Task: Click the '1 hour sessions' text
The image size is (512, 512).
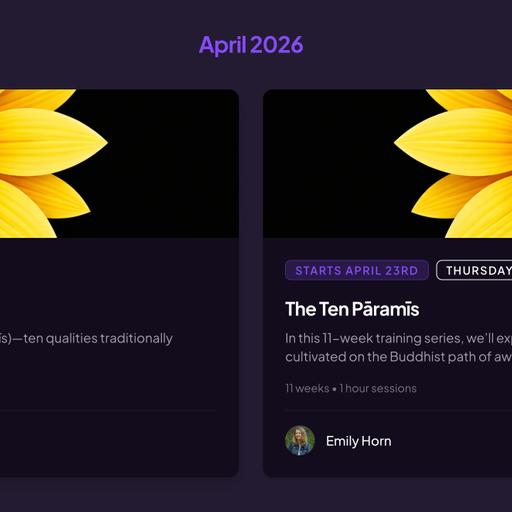Action: click(x=378, y=388)
